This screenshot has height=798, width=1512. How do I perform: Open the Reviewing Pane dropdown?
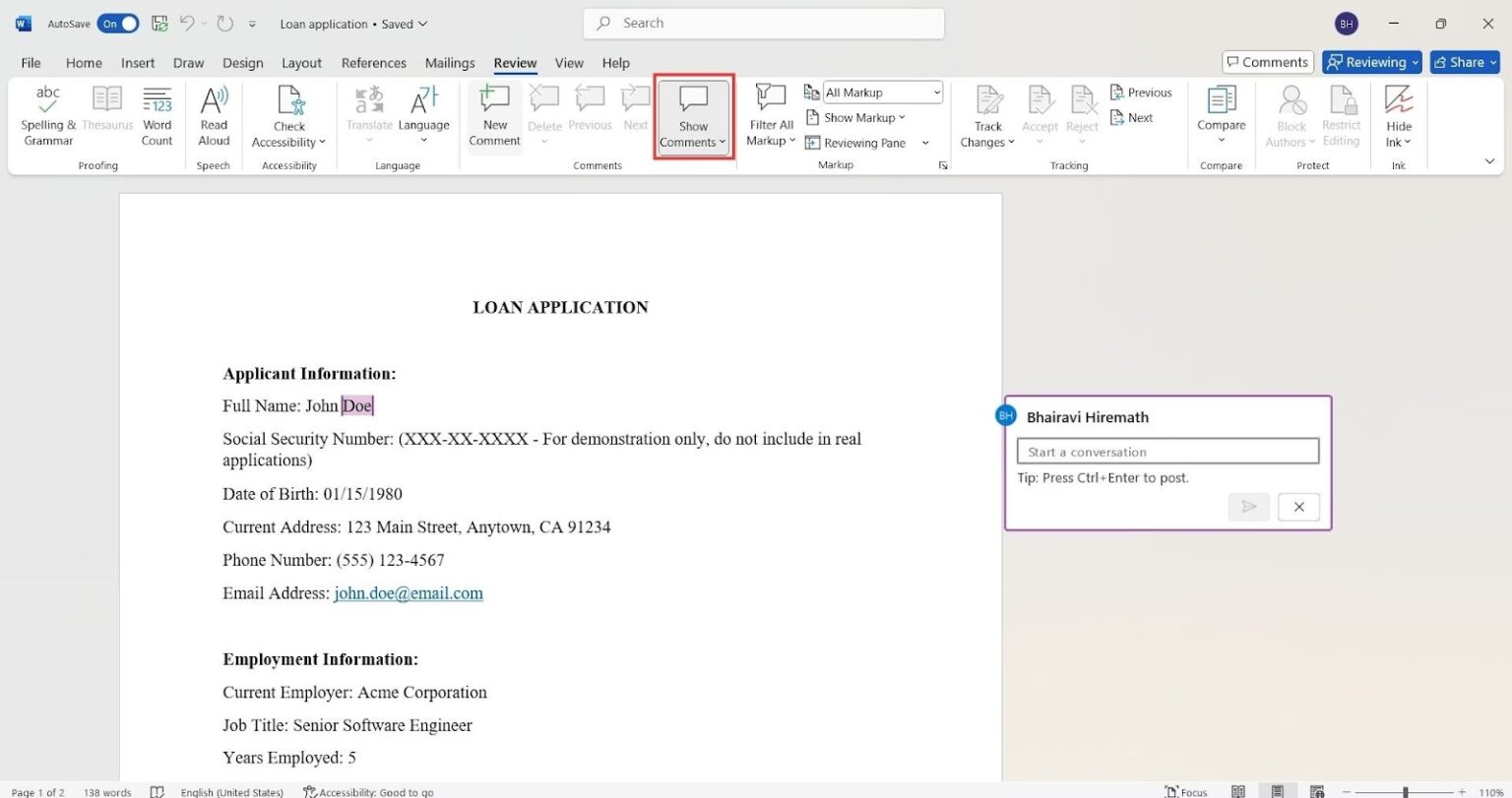click(x=923, y=142)
